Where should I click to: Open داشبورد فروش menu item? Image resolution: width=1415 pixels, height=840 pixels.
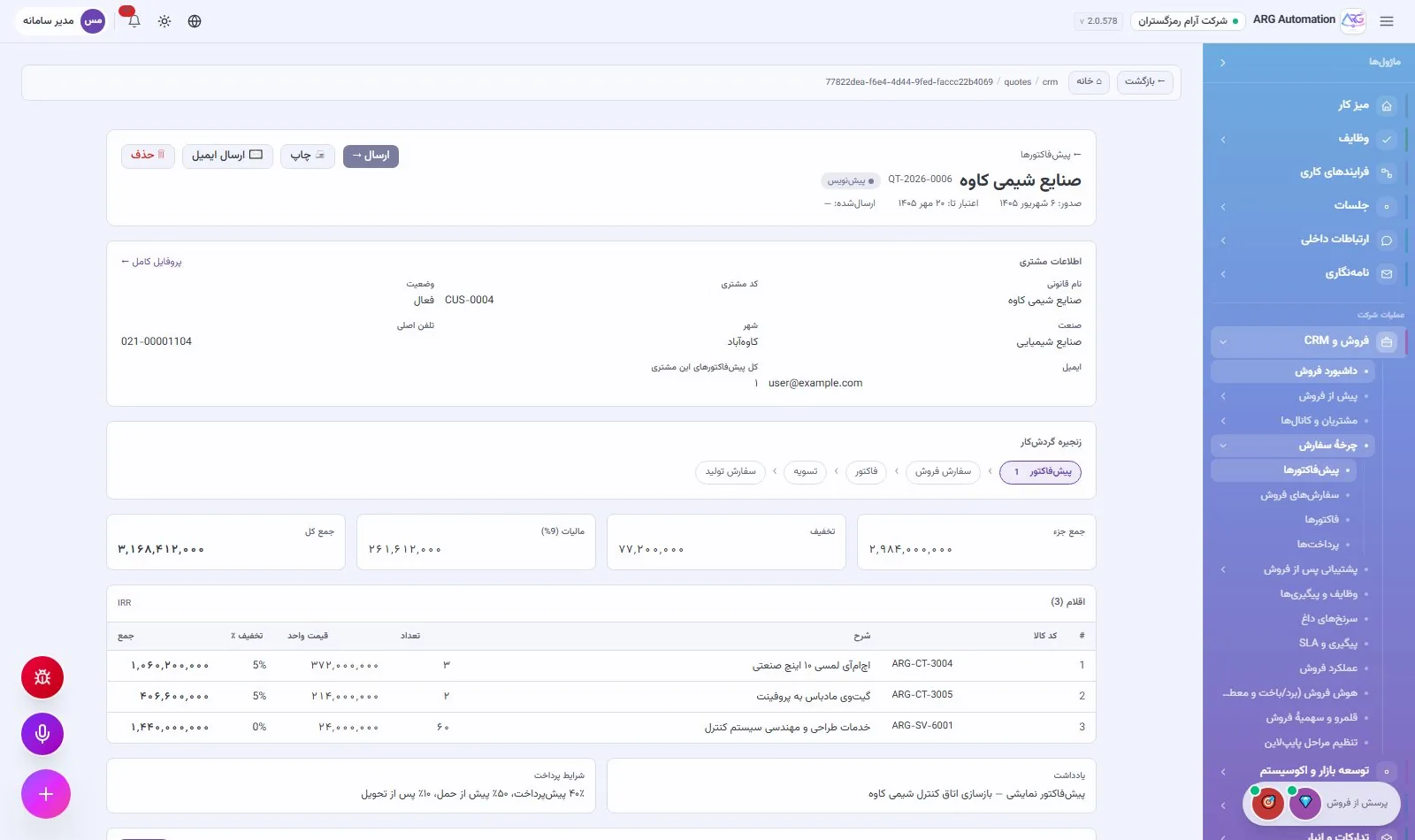tap(1293, 371)
